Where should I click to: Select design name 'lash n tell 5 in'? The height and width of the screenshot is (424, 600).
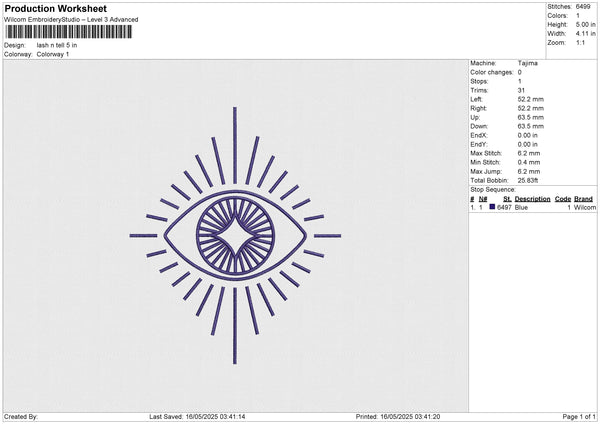click(x=57, y=45)
